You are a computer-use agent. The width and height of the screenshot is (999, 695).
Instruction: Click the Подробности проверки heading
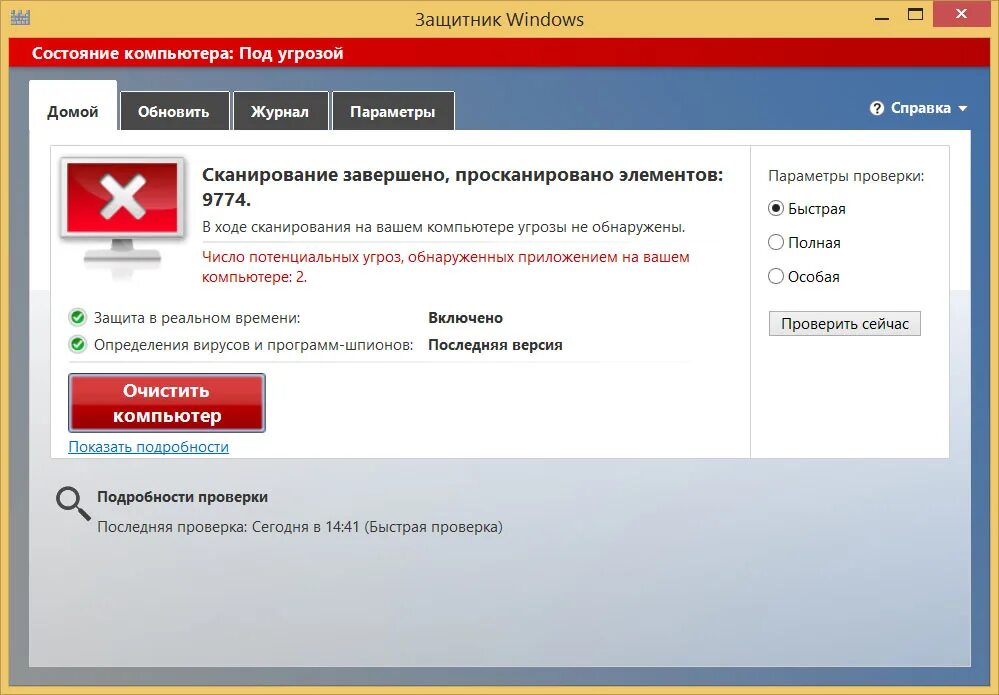tap(182, 497)
